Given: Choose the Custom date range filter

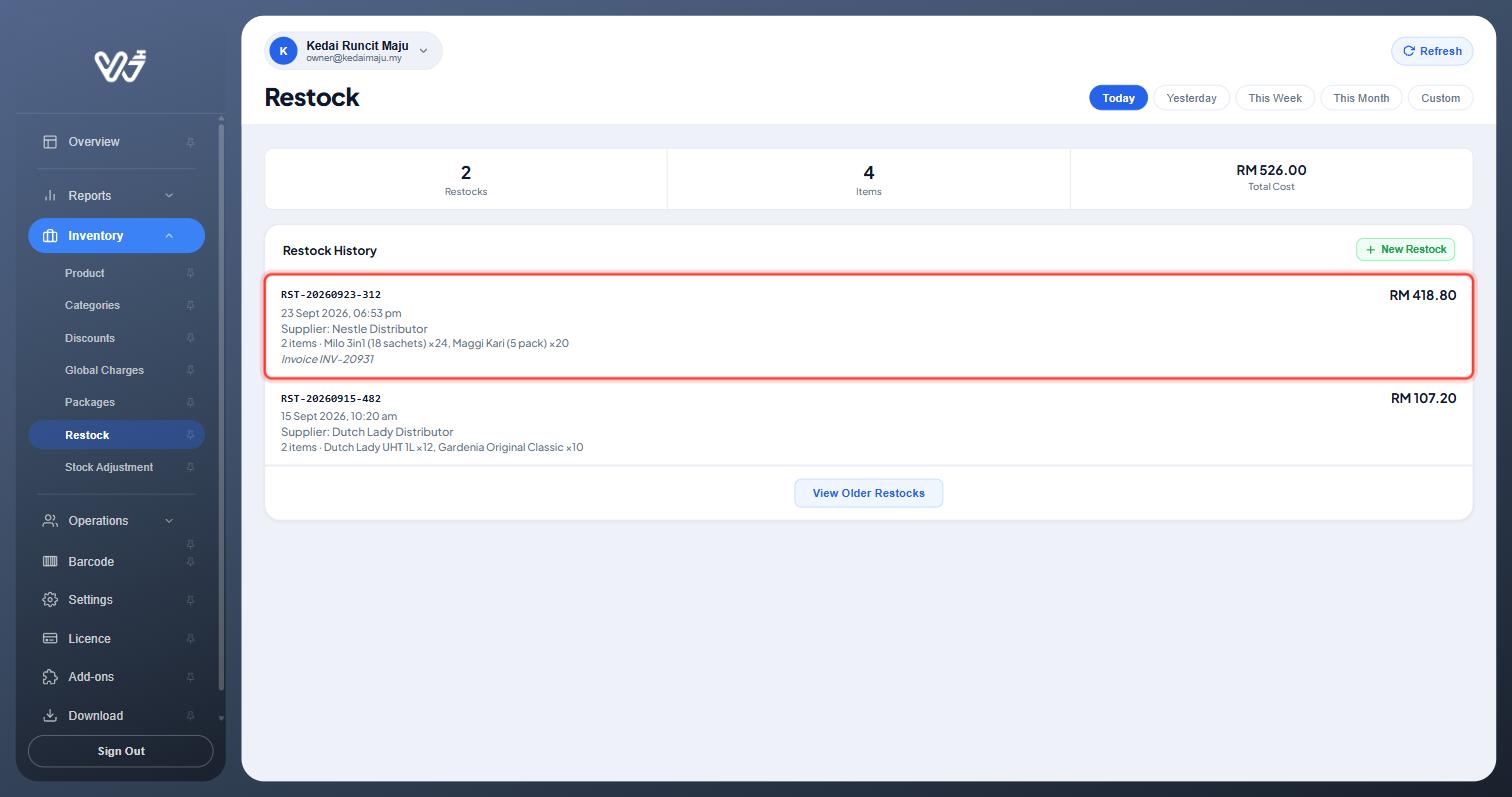Looking at the screenshot, I should coord(1440,98).
